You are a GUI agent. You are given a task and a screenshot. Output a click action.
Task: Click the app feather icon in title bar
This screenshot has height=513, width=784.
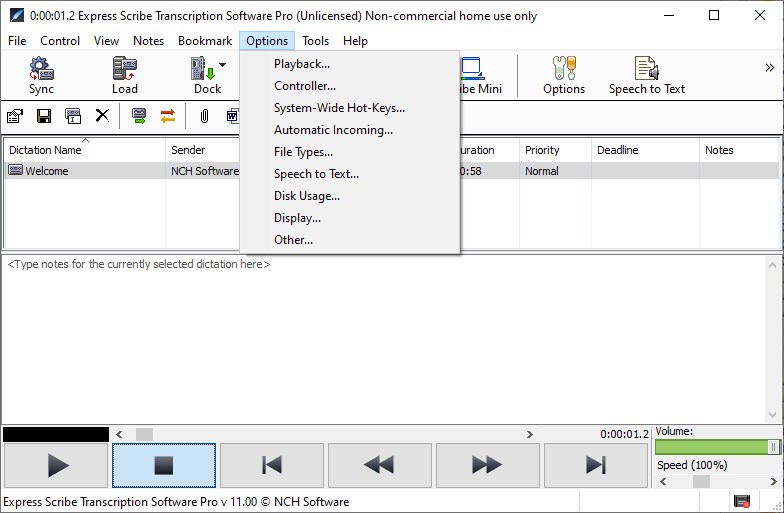tap(16, 16)
